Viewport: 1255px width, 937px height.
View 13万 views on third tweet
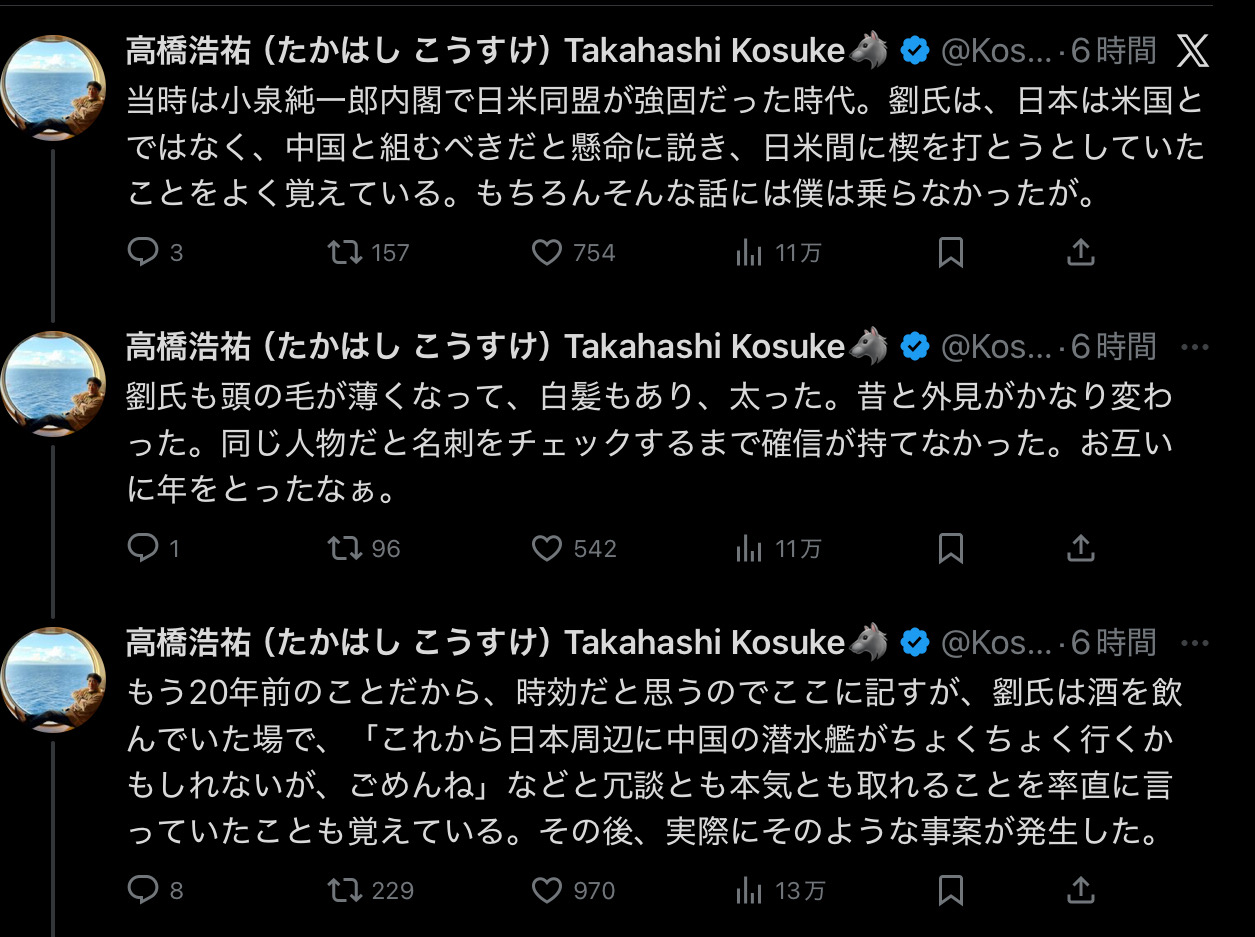[x=780, y=889]
